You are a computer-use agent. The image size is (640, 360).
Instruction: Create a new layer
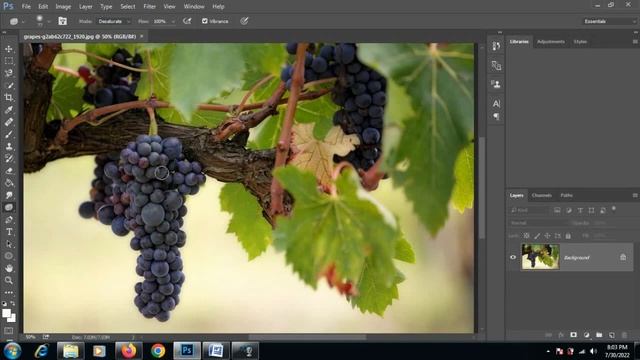[611, 335]
